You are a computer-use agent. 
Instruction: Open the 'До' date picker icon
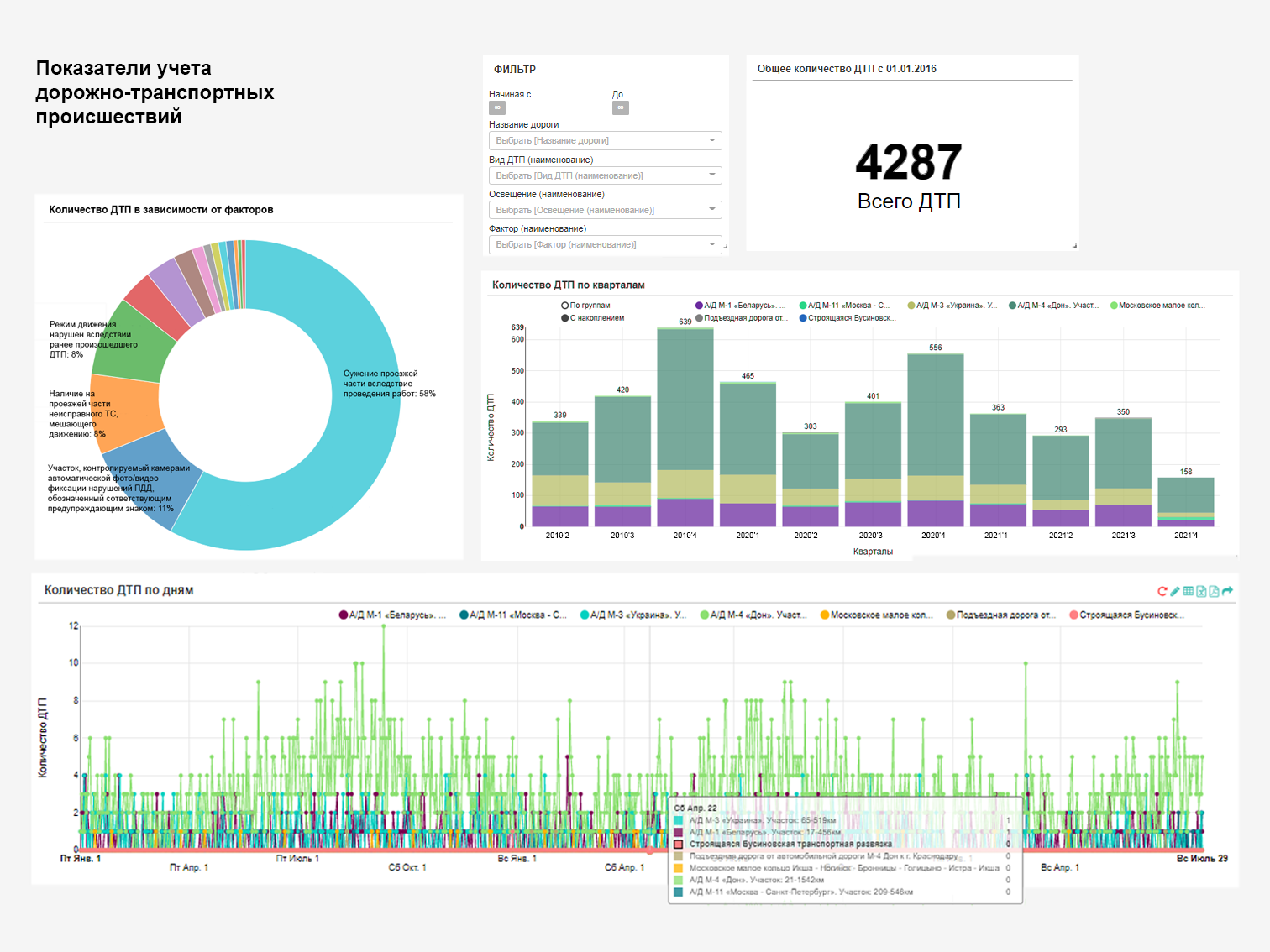point(621,107)
